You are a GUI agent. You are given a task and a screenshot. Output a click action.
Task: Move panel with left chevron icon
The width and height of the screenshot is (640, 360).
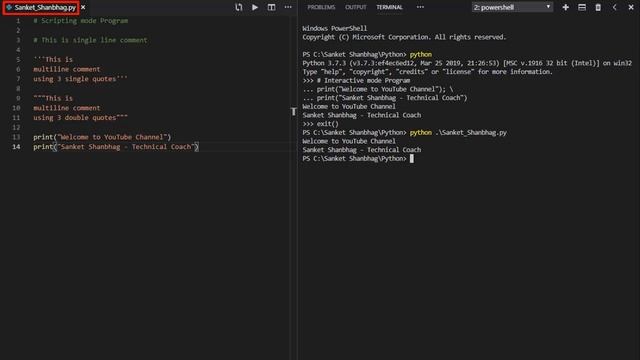click(614, 7)
